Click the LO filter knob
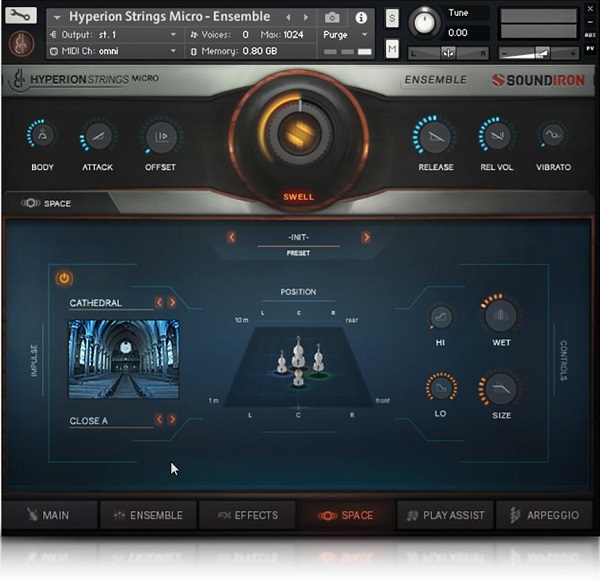The width and height of the screenshot is (600, 581). tap(441, 387)
